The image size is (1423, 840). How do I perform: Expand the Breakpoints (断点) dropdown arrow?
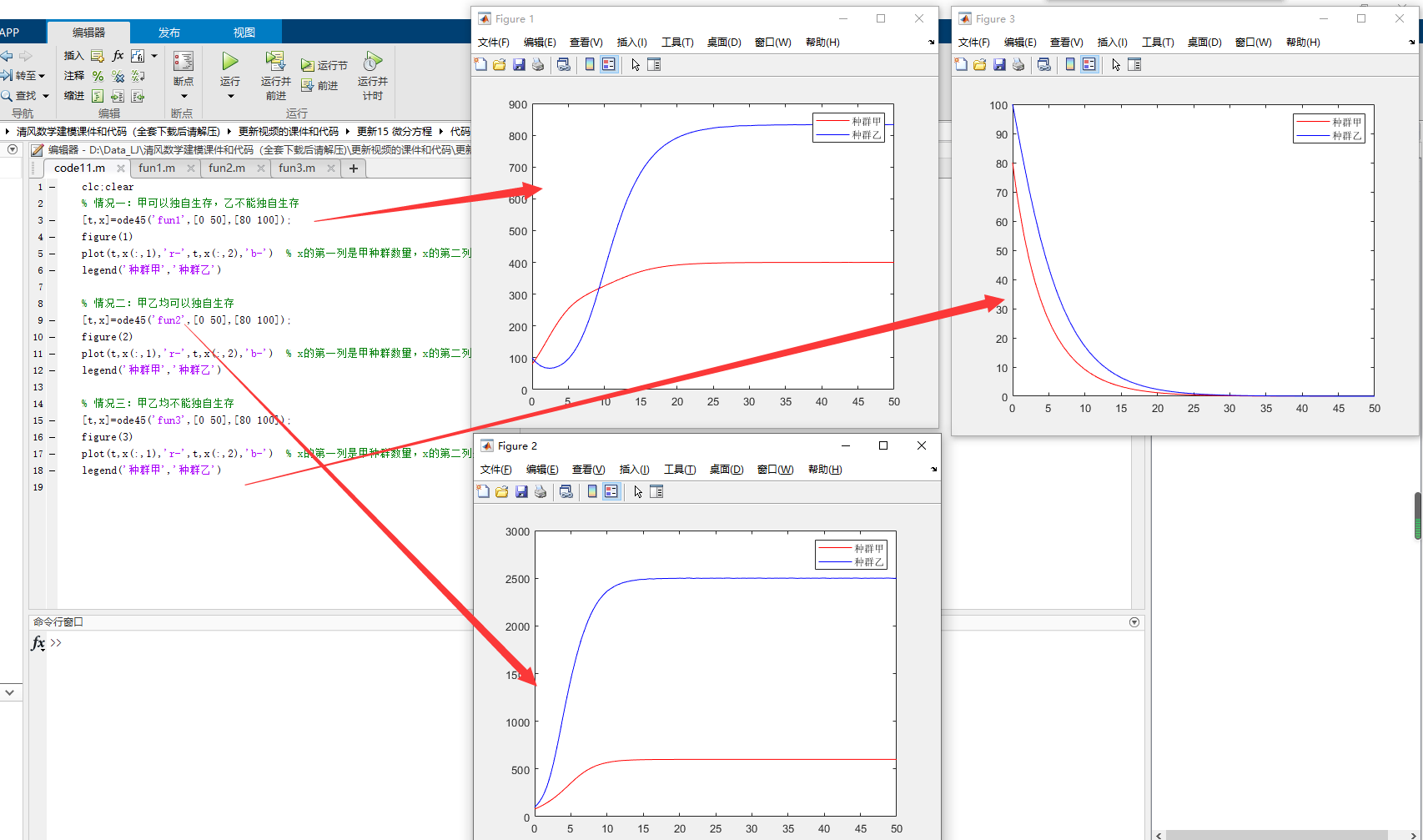click(184, 96)
